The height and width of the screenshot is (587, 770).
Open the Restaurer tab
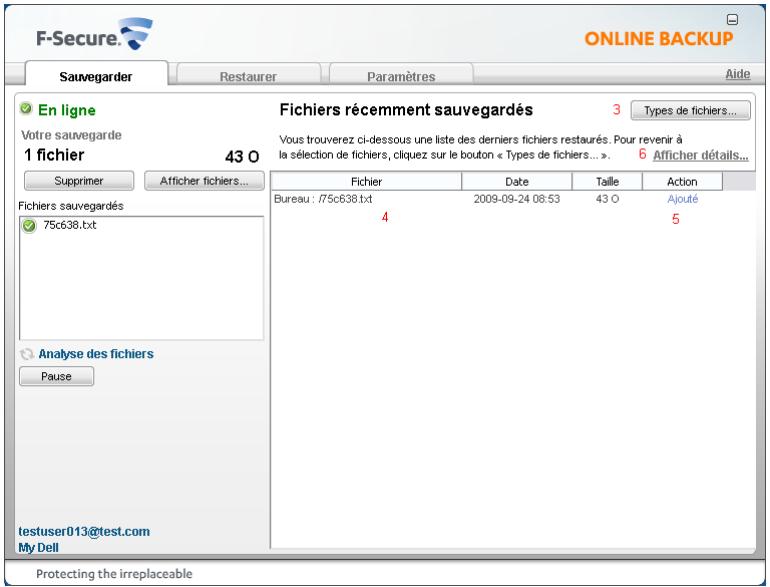point(248,76)
